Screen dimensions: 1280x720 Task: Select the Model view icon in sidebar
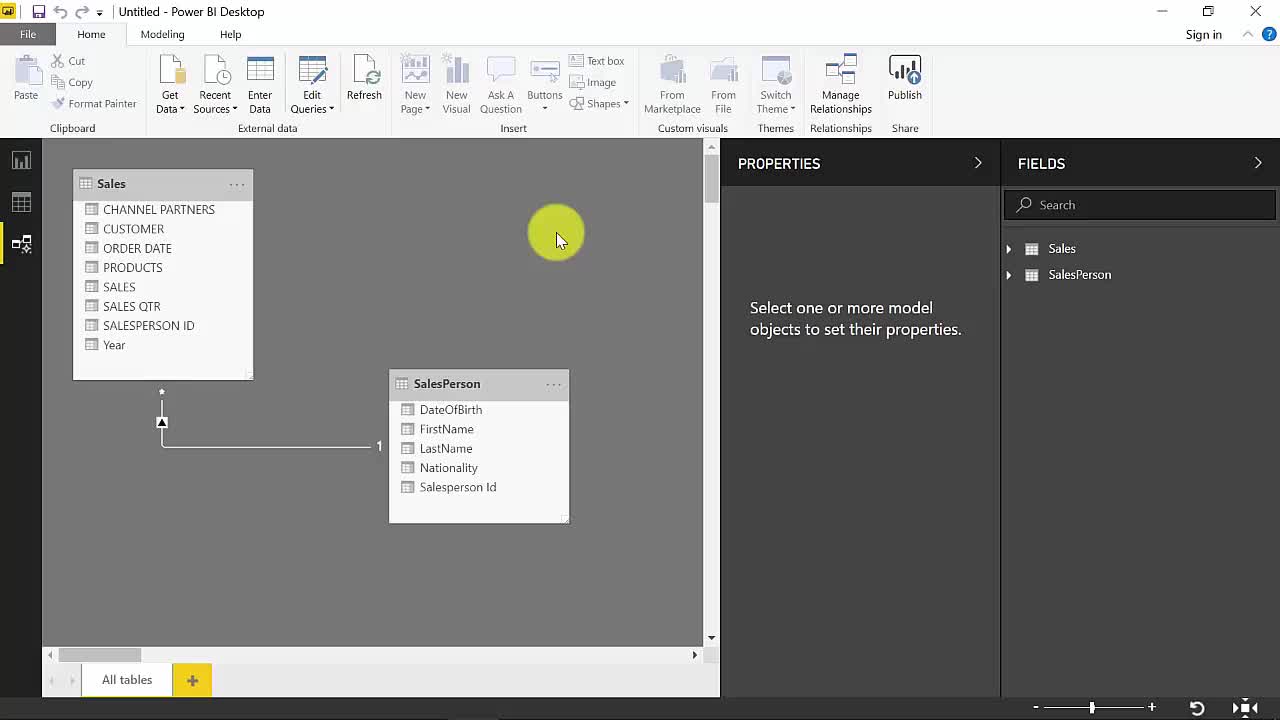point(21,244)
